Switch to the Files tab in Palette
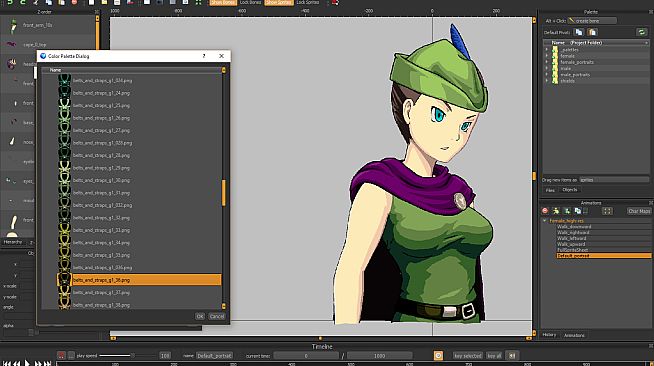This screenshot has height=366, width=654. tap(550, 190)
